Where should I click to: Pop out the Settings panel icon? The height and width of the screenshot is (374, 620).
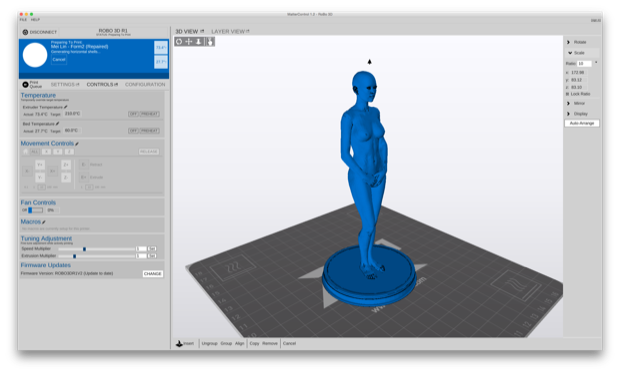[78, 85]
